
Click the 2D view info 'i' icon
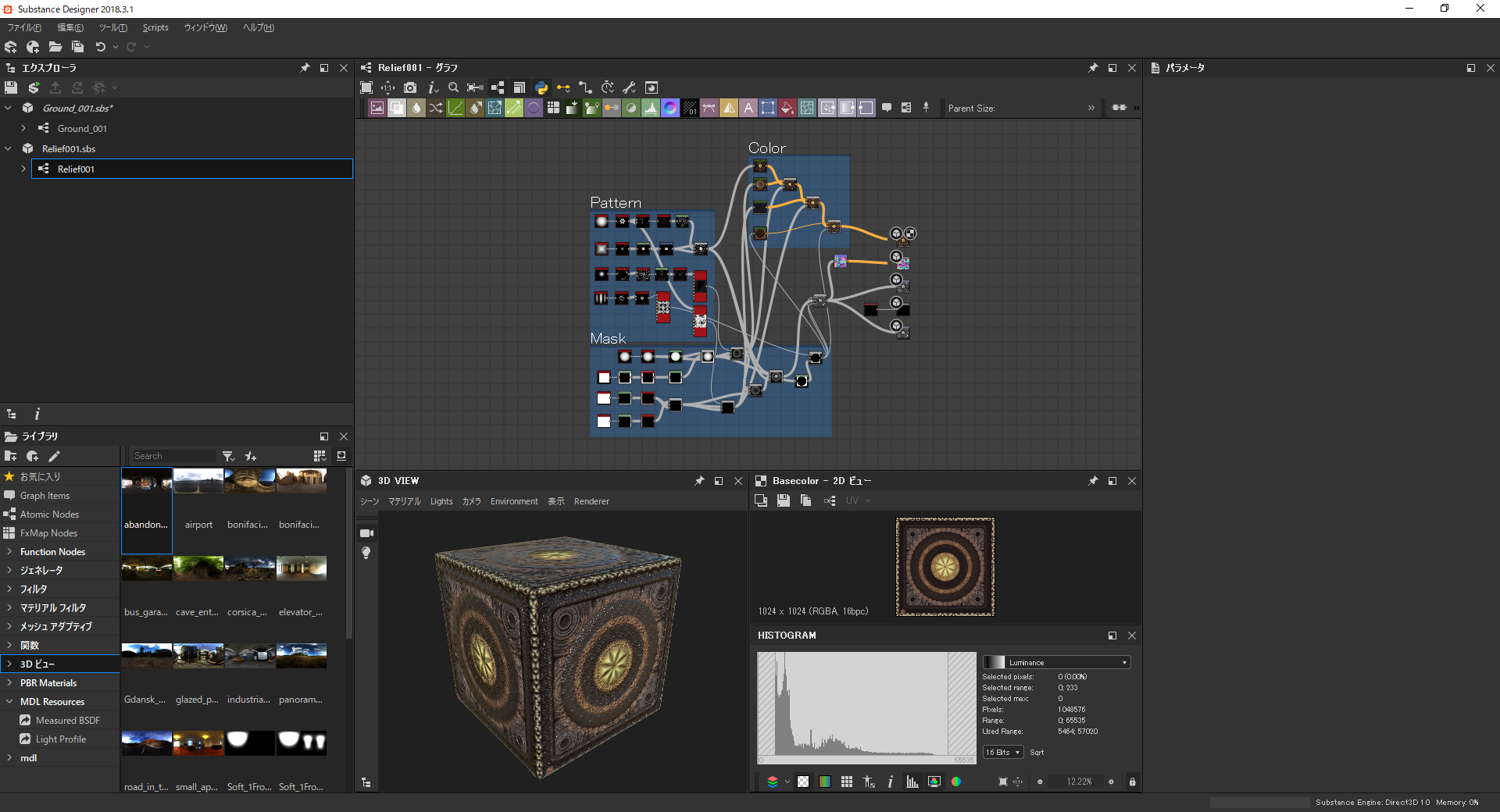[891, 782]
